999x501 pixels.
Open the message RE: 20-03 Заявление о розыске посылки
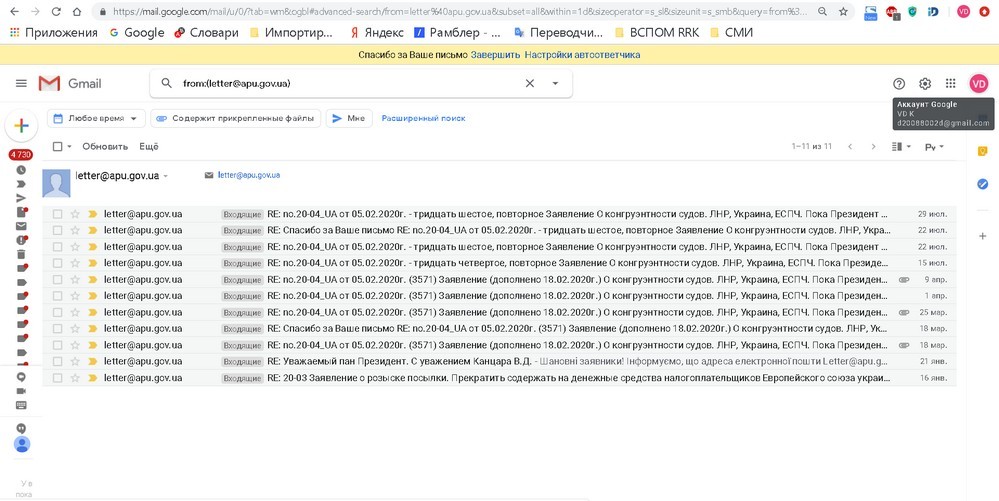pyautogui.click(x=499, y=378)
